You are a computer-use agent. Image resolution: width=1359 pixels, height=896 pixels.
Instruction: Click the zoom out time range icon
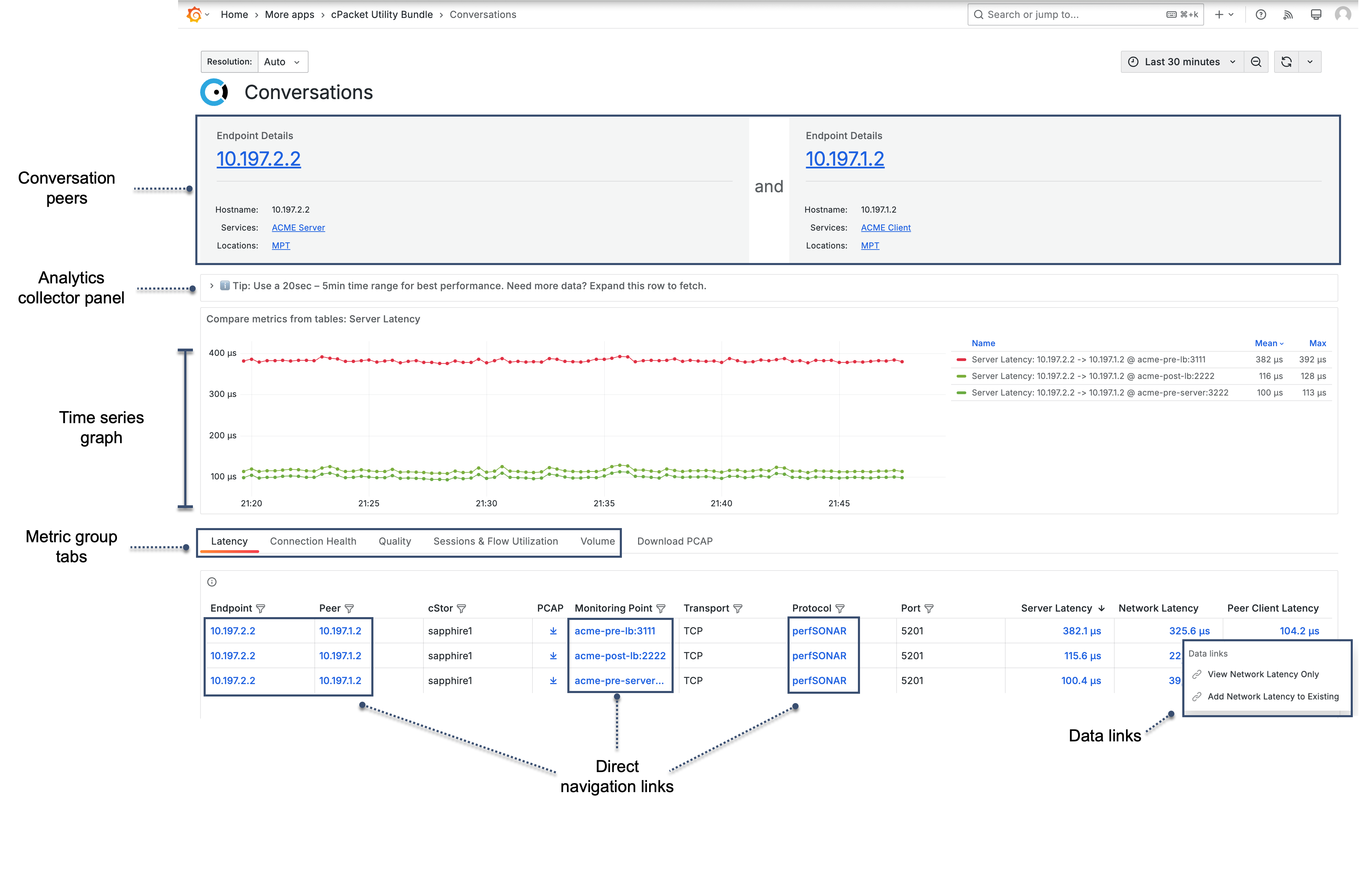click(x=1255, y=62)
